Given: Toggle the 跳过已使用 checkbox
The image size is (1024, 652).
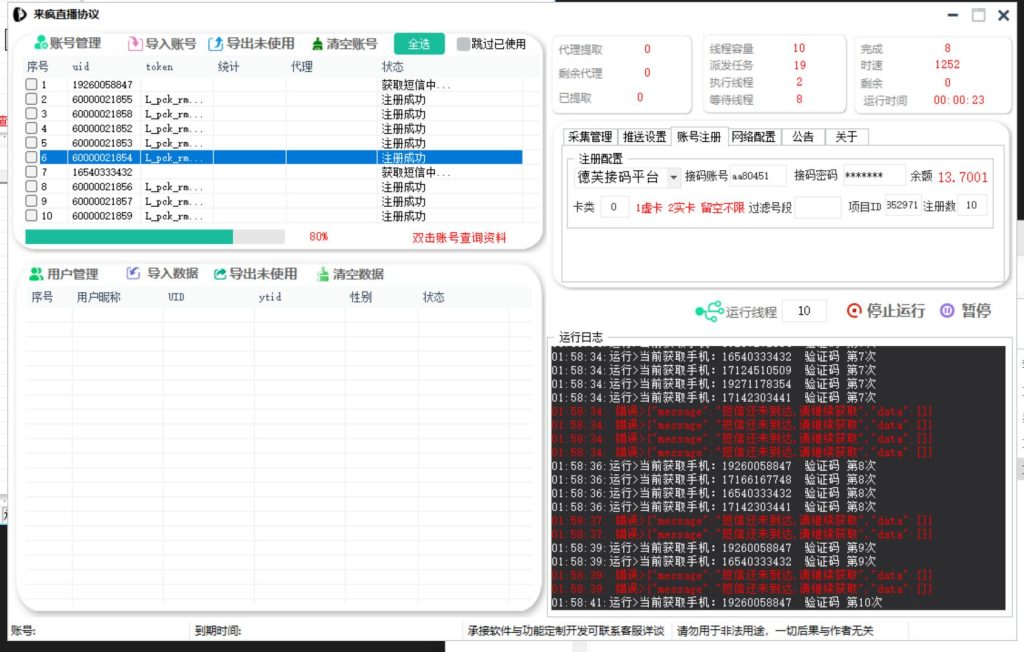Looking at the screenshot, I should point(463,44).
